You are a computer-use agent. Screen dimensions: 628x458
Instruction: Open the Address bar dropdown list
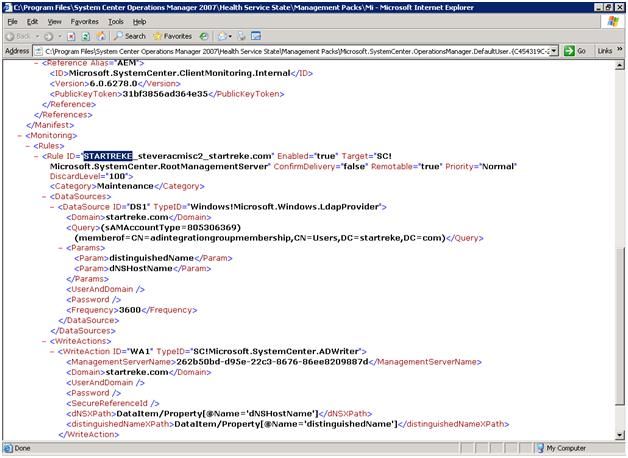coord(554,51)
